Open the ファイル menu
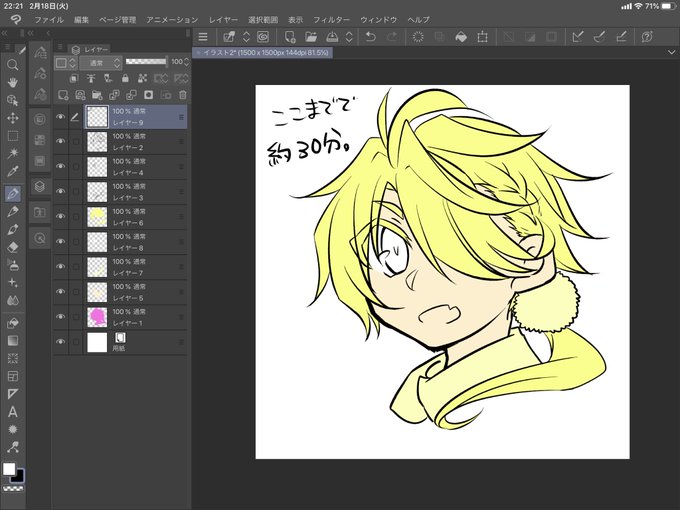The height and width of the screenshot is (510, 680). click(49, 20)
